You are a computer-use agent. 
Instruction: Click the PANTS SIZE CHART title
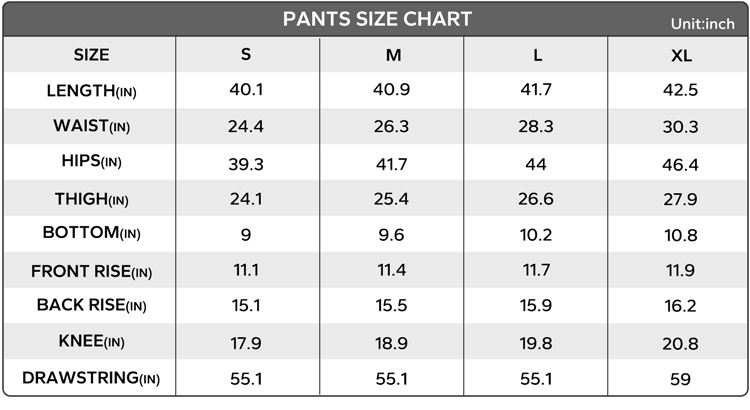pyautogui.click(x=377, y=19)
